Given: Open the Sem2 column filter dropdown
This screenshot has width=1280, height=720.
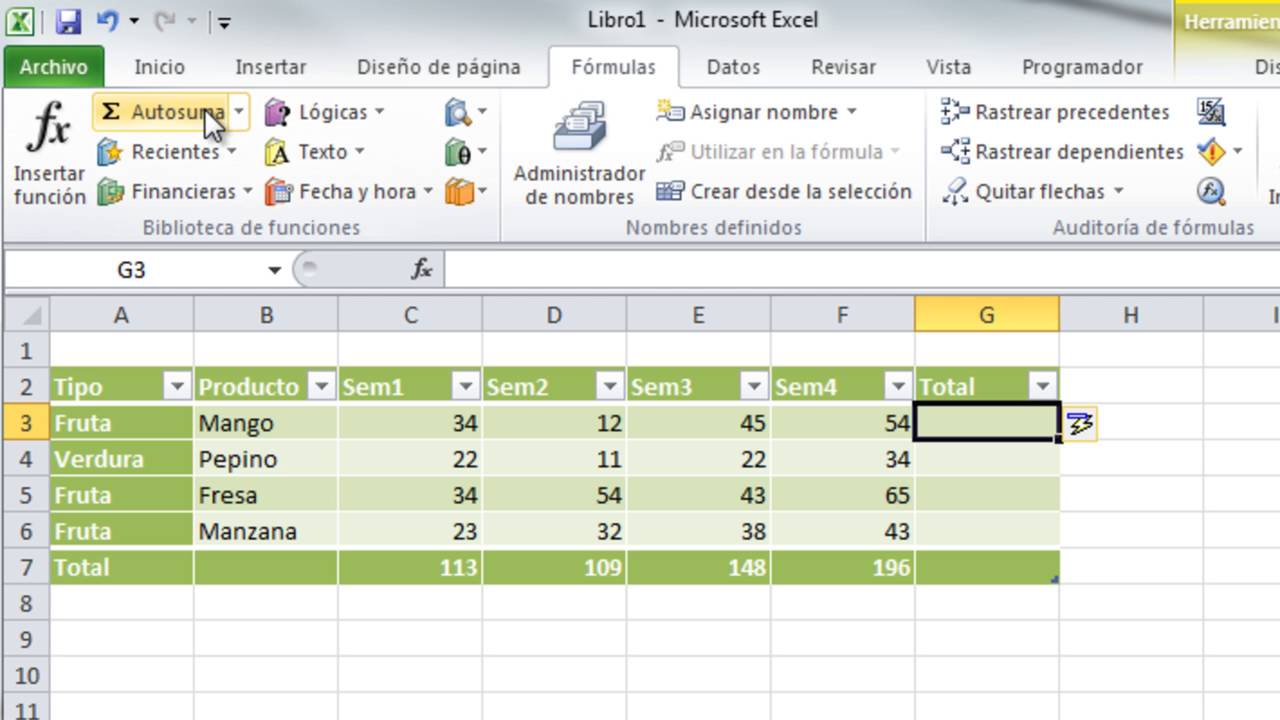Looking at the screenshot, I should click(x=610, y=387).
